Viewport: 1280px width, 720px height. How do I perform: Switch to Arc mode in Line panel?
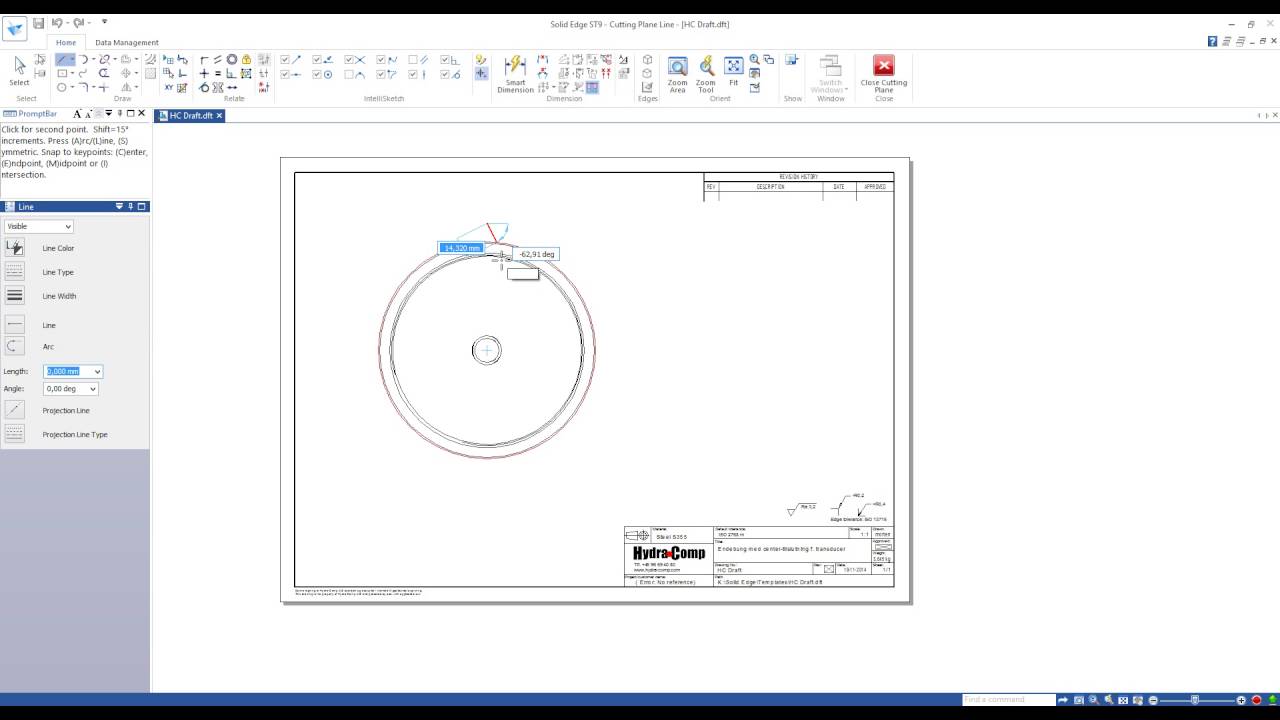click(14, 346)
